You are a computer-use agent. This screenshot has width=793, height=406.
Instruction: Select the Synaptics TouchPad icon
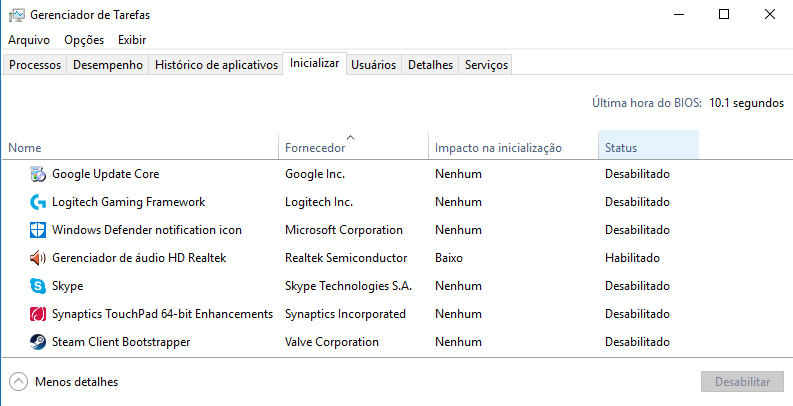point(38,314)
